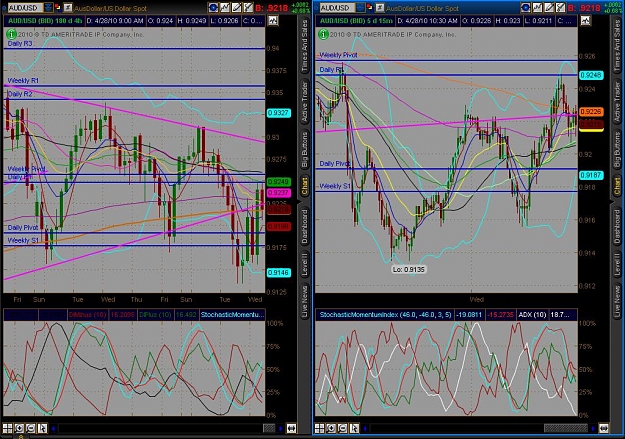Click the grid layout icon below right chart
This screenshot has width=625, height=439.
pos(320,428)
